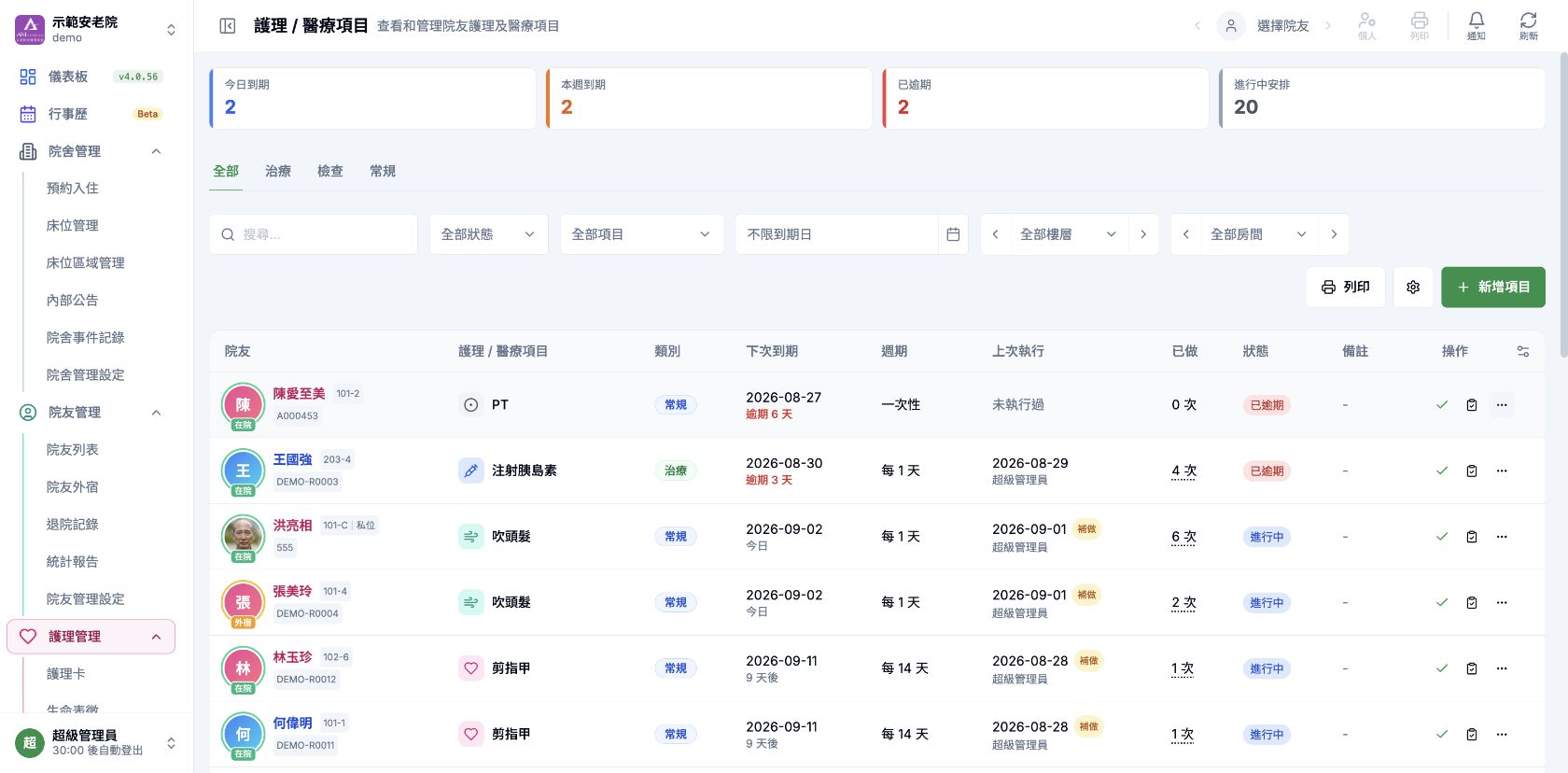The width and height of the screenshot is (1568, 773).
Task: Open column settings icon in table header
Action: (1522, 351)
